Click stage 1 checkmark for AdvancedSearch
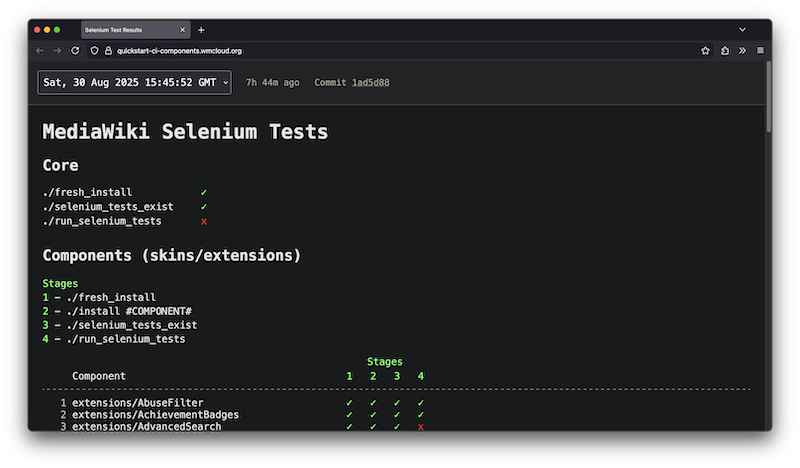 349,427
